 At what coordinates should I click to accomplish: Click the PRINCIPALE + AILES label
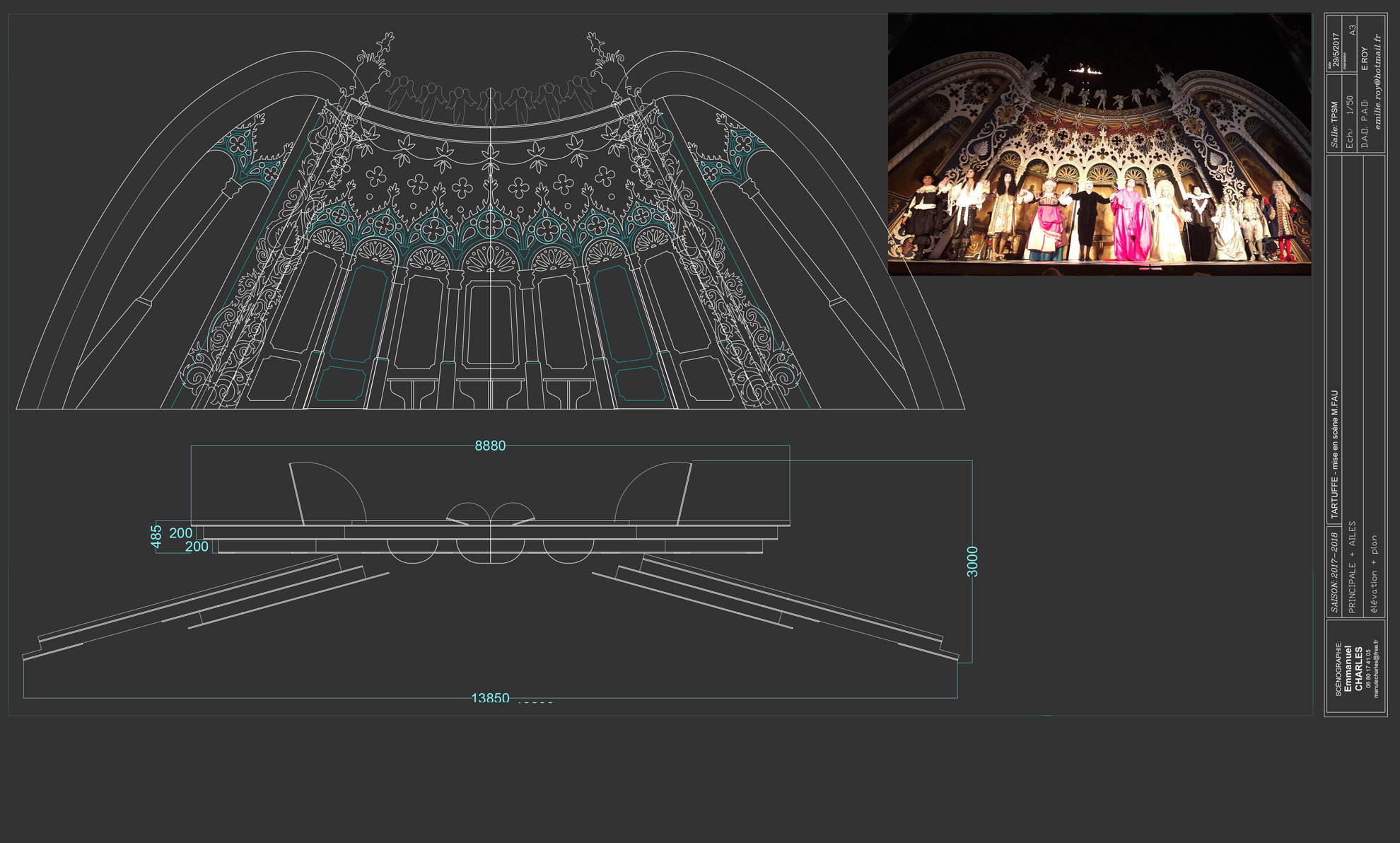1352,567
